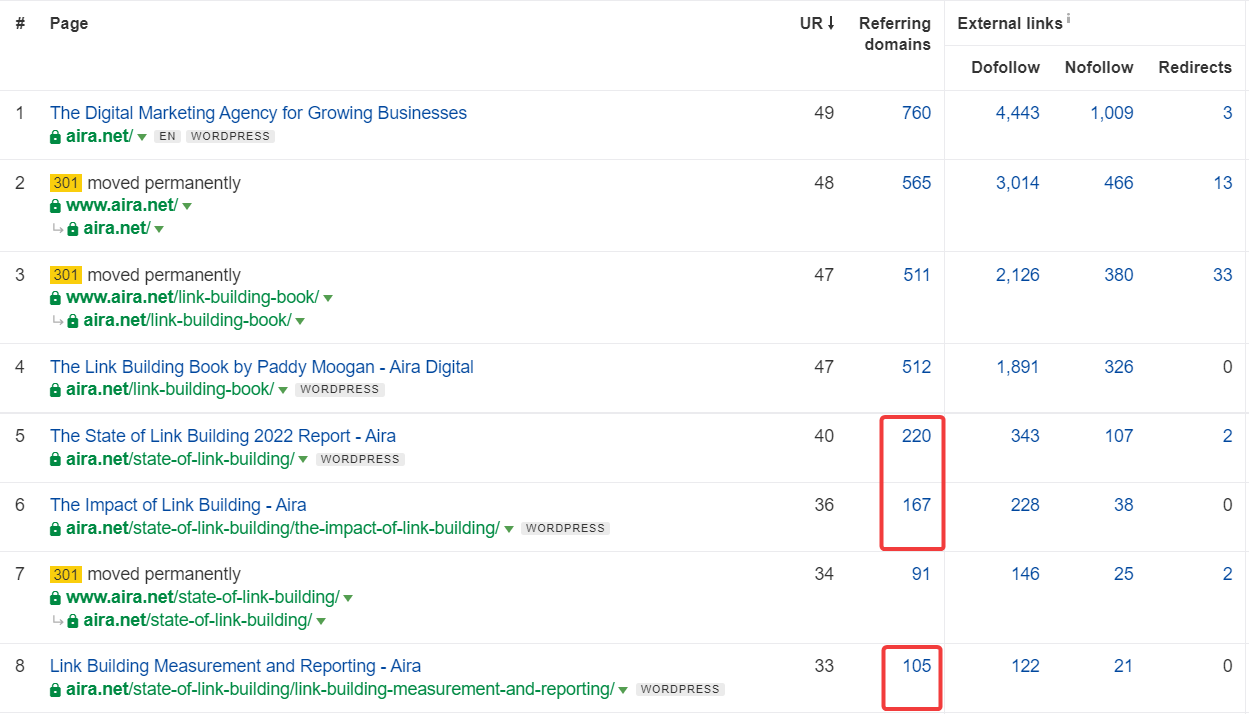Image resolution: width=1249 pixels, height=714 pixels.
Task: Click the Referring domains column header
Action: (x=894, y=33)
